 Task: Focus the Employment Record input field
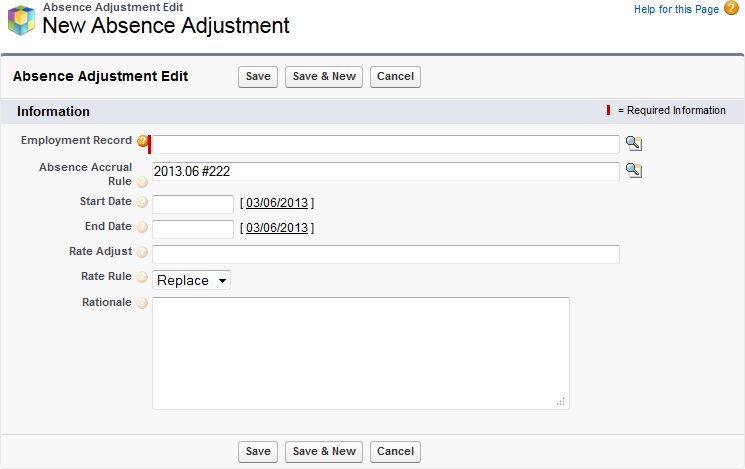[x=386, y=144]
